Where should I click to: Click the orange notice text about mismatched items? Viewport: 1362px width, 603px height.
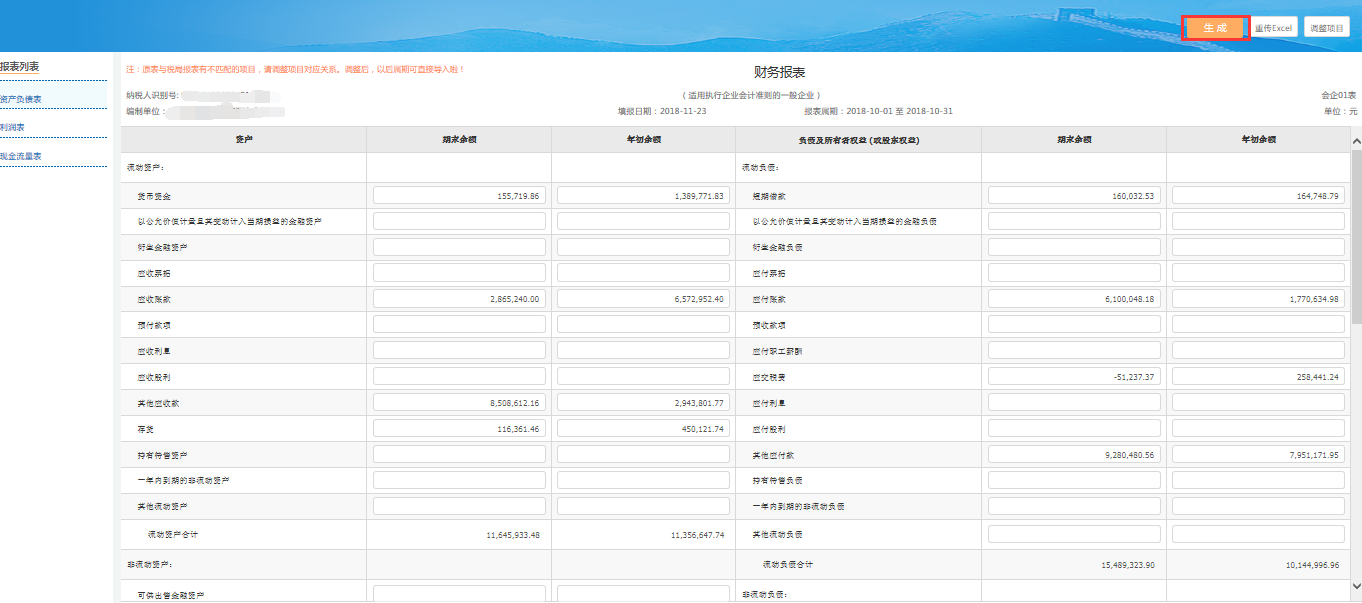click(295, 70)
